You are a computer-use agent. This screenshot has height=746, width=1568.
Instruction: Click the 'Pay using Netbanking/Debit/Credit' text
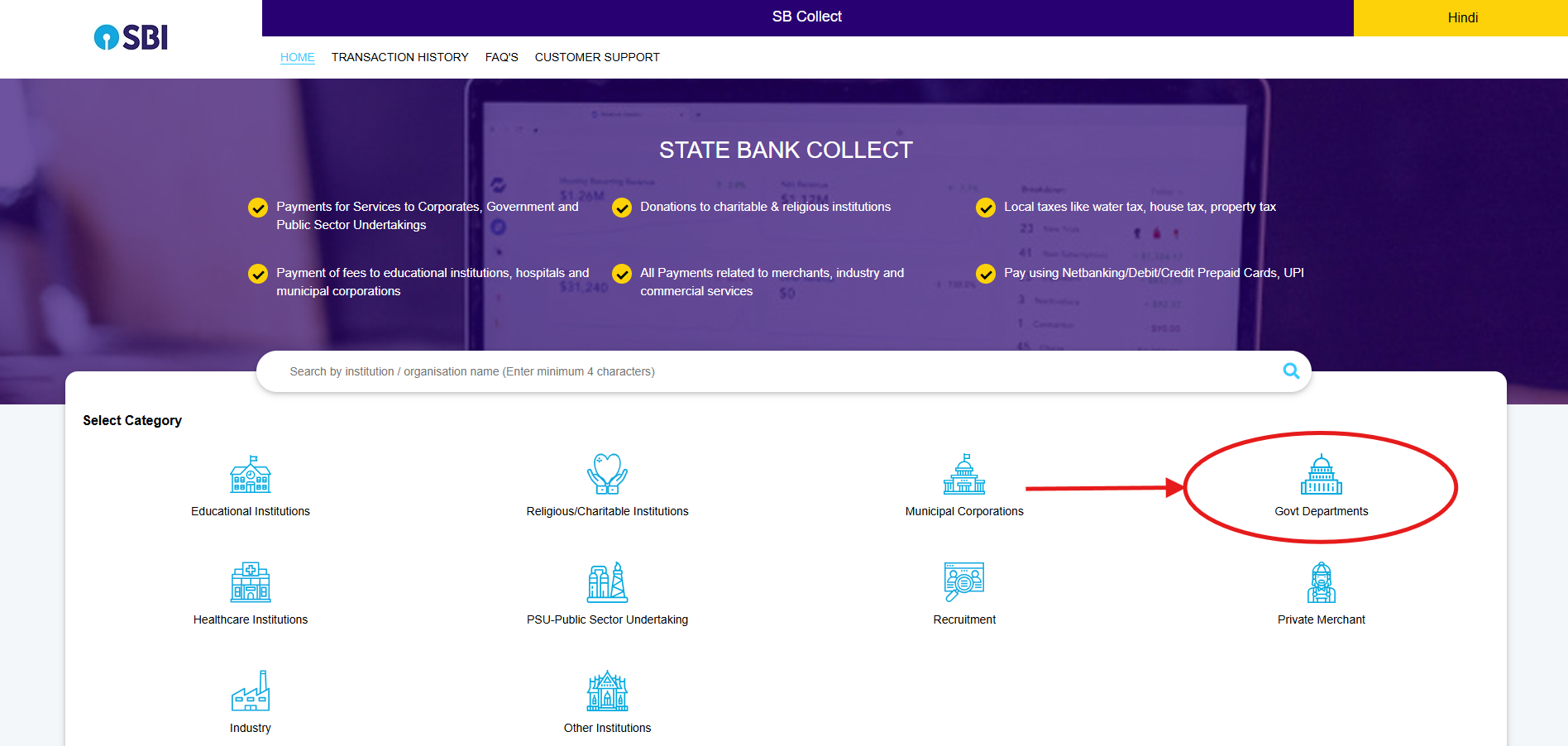(1154, 273)
